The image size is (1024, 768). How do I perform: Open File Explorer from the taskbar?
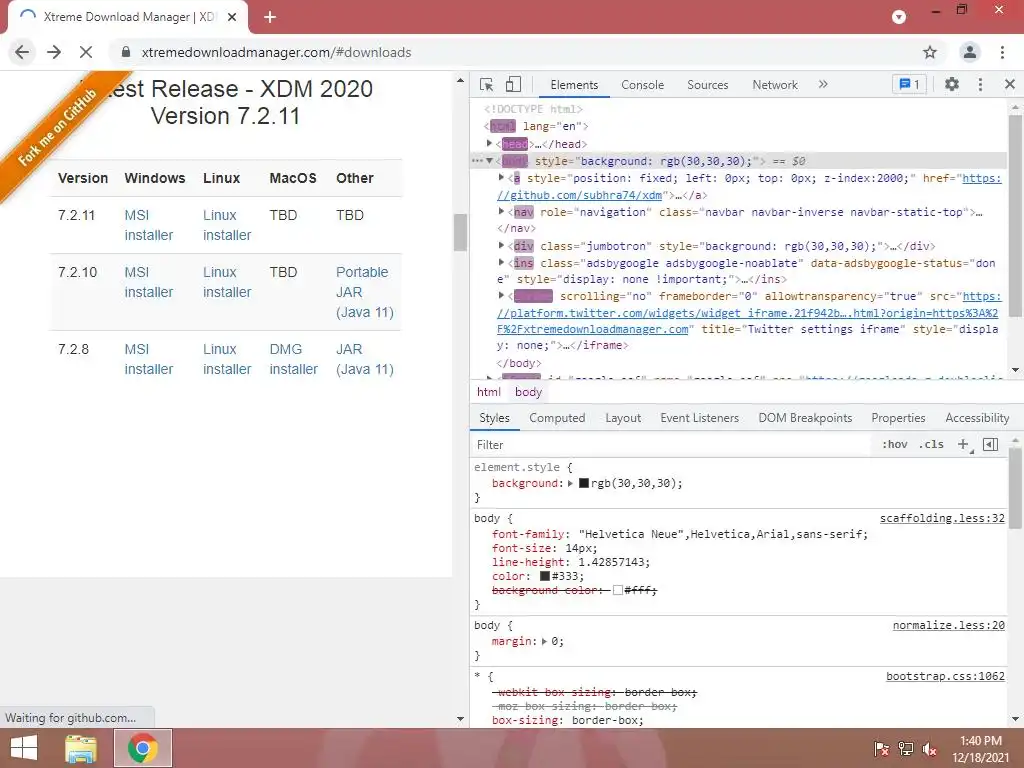(81, 748)
